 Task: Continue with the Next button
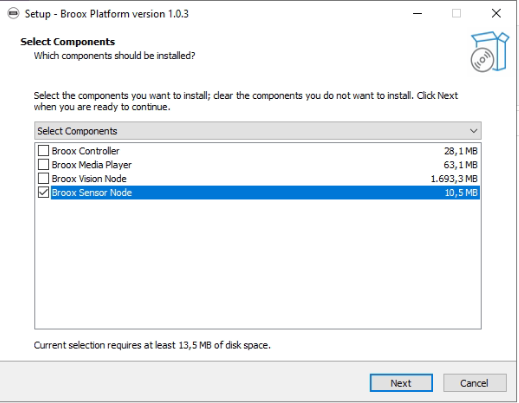coord(401,383)
